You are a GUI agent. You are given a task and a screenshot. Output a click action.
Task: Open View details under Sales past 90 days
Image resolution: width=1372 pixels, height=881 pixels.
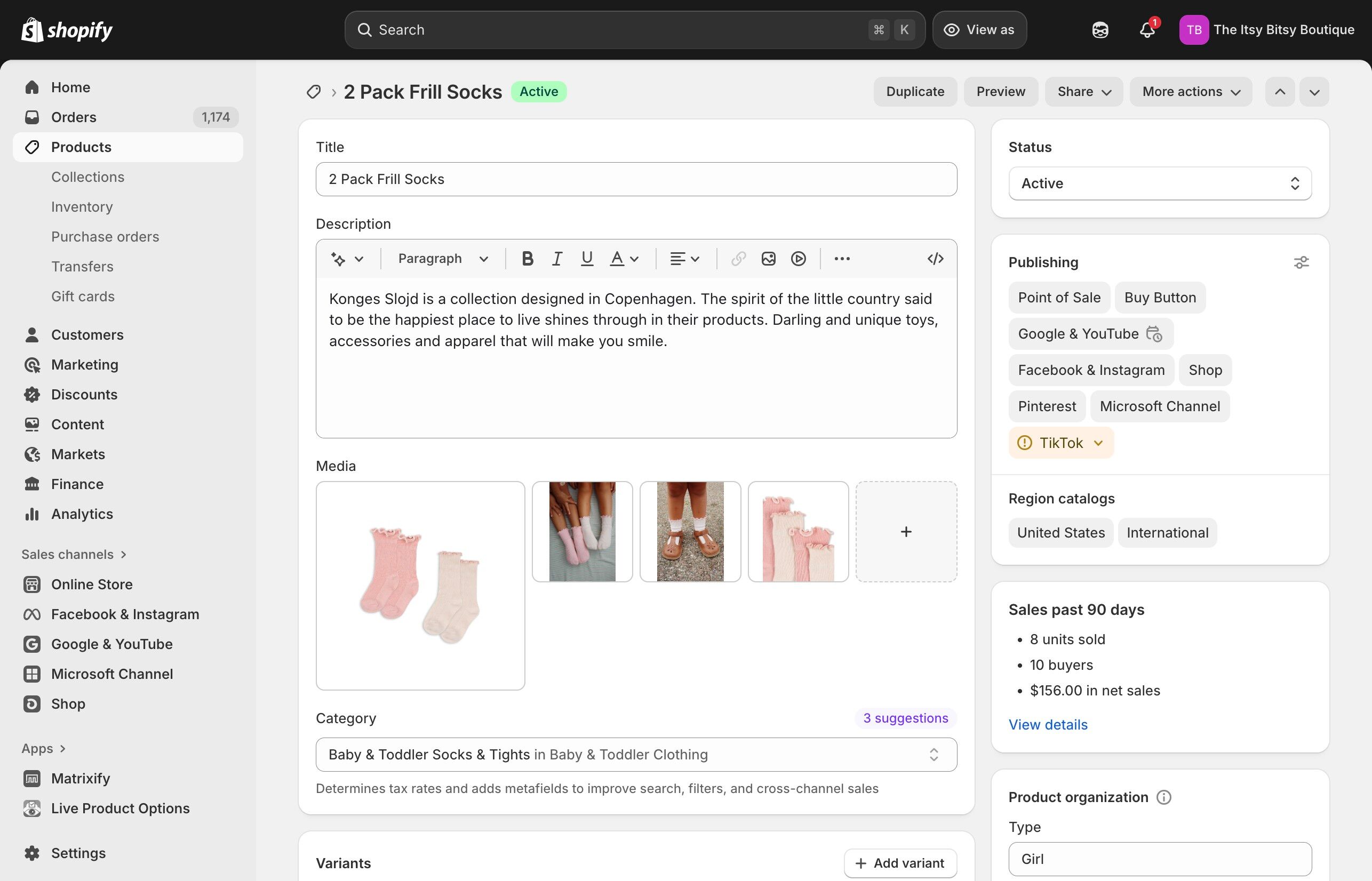[x=1047, y=724]
